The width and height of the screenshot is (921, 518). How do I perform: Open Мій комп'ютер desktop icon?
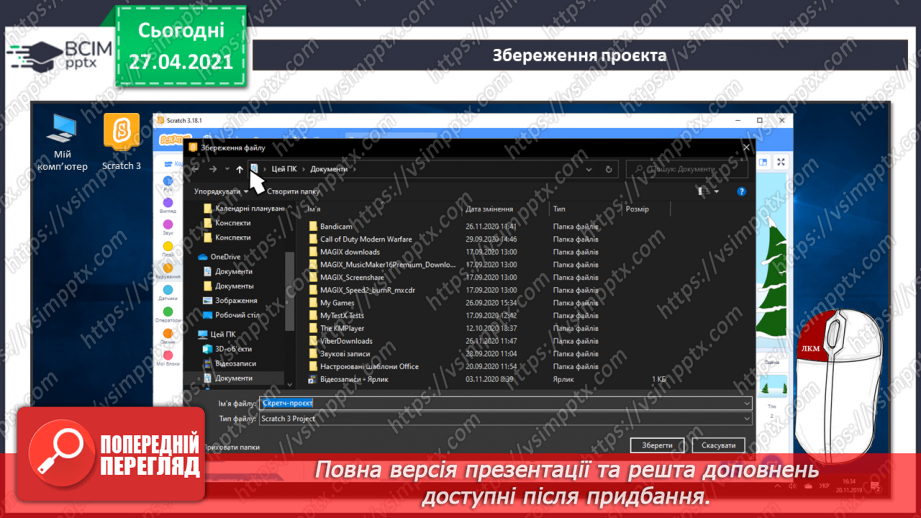pos(62,143)
